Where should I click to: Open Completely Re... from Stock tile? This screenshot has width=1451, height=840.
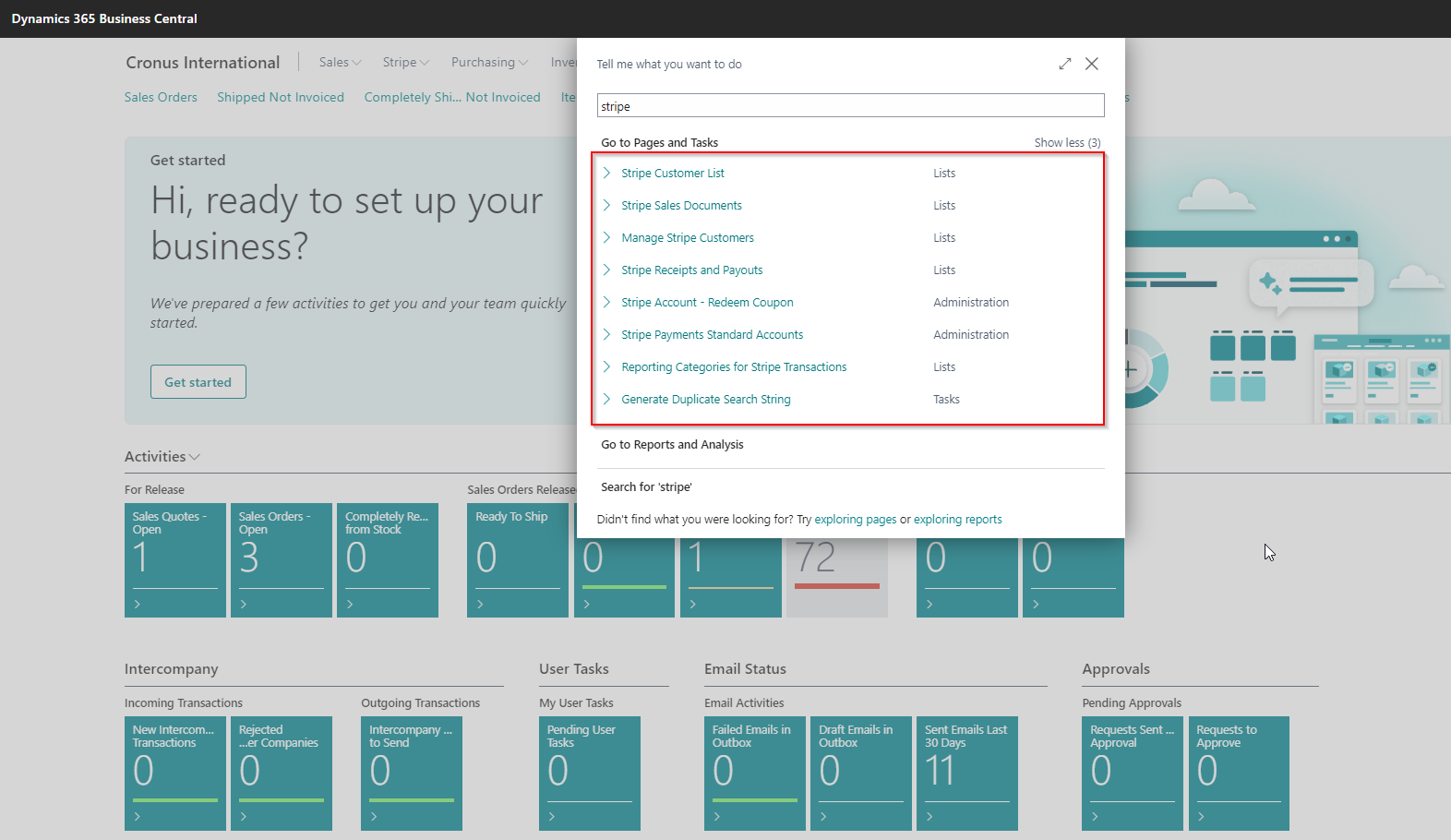pyautogui.click(x=388, y=560)
